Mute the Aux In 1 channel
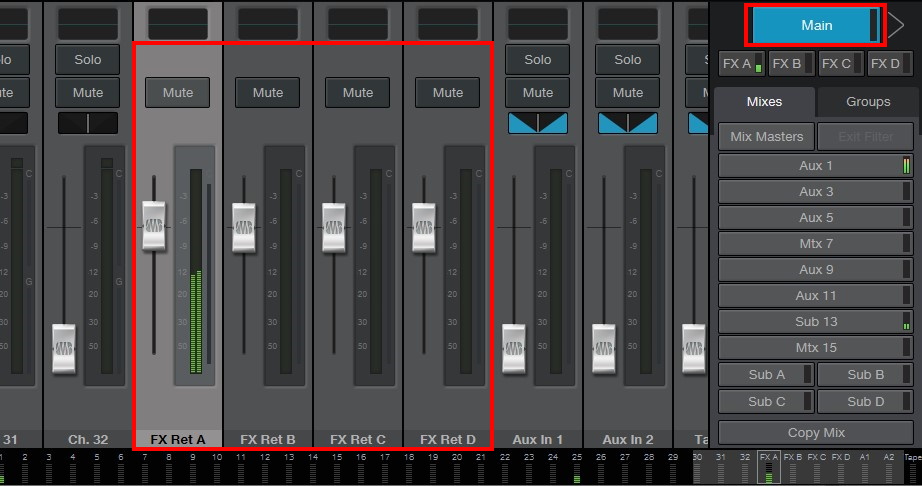Screen dimensions: 922x486 (x=537, y=92)
